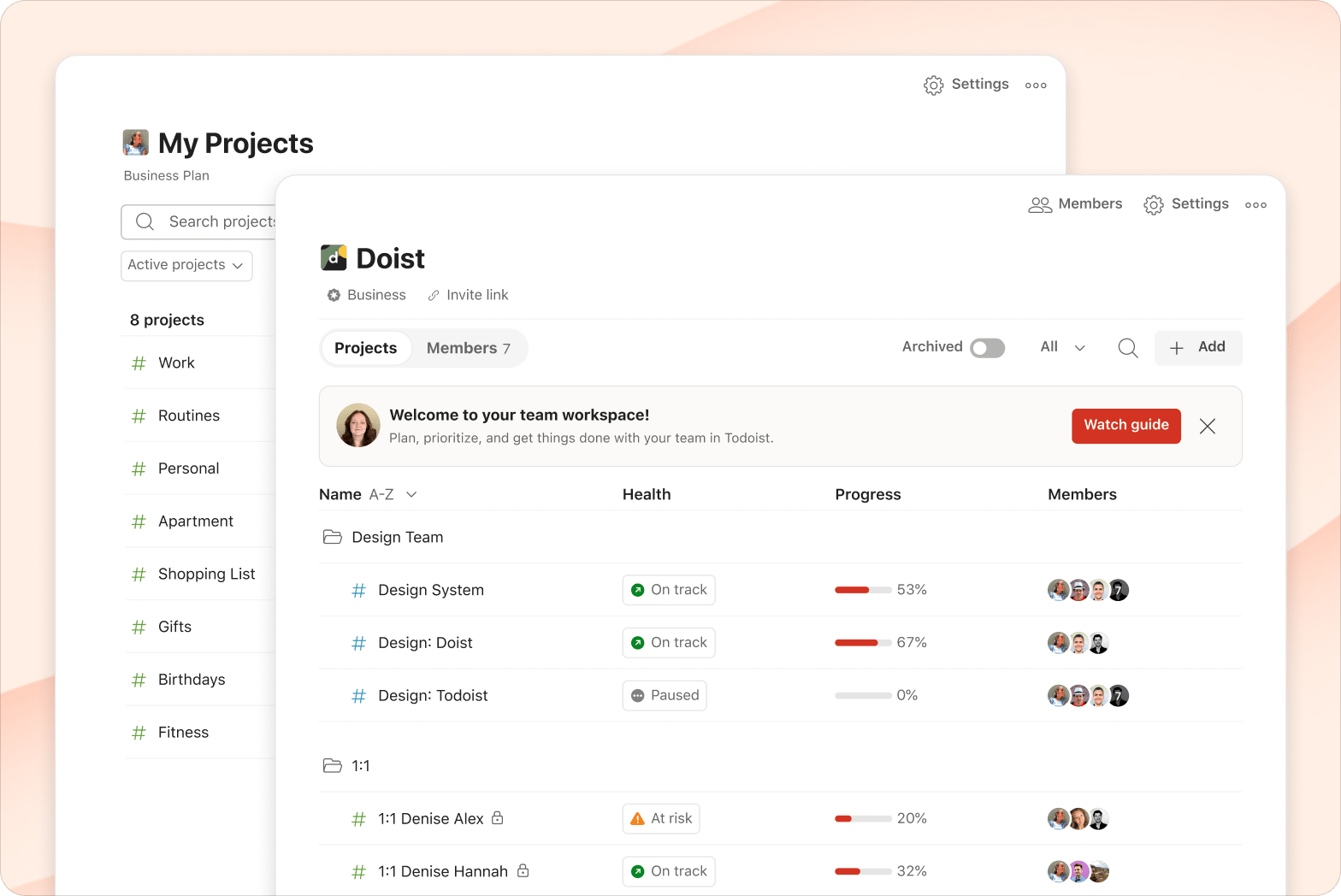
Task: Click the Business plan badge icon
Action: click(x=334, y=295)
